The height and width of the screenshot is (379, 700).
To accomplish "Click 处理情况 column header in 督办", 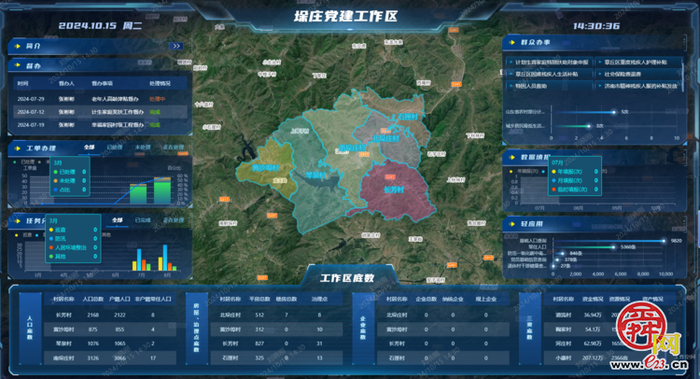I will tap(160, 83).
